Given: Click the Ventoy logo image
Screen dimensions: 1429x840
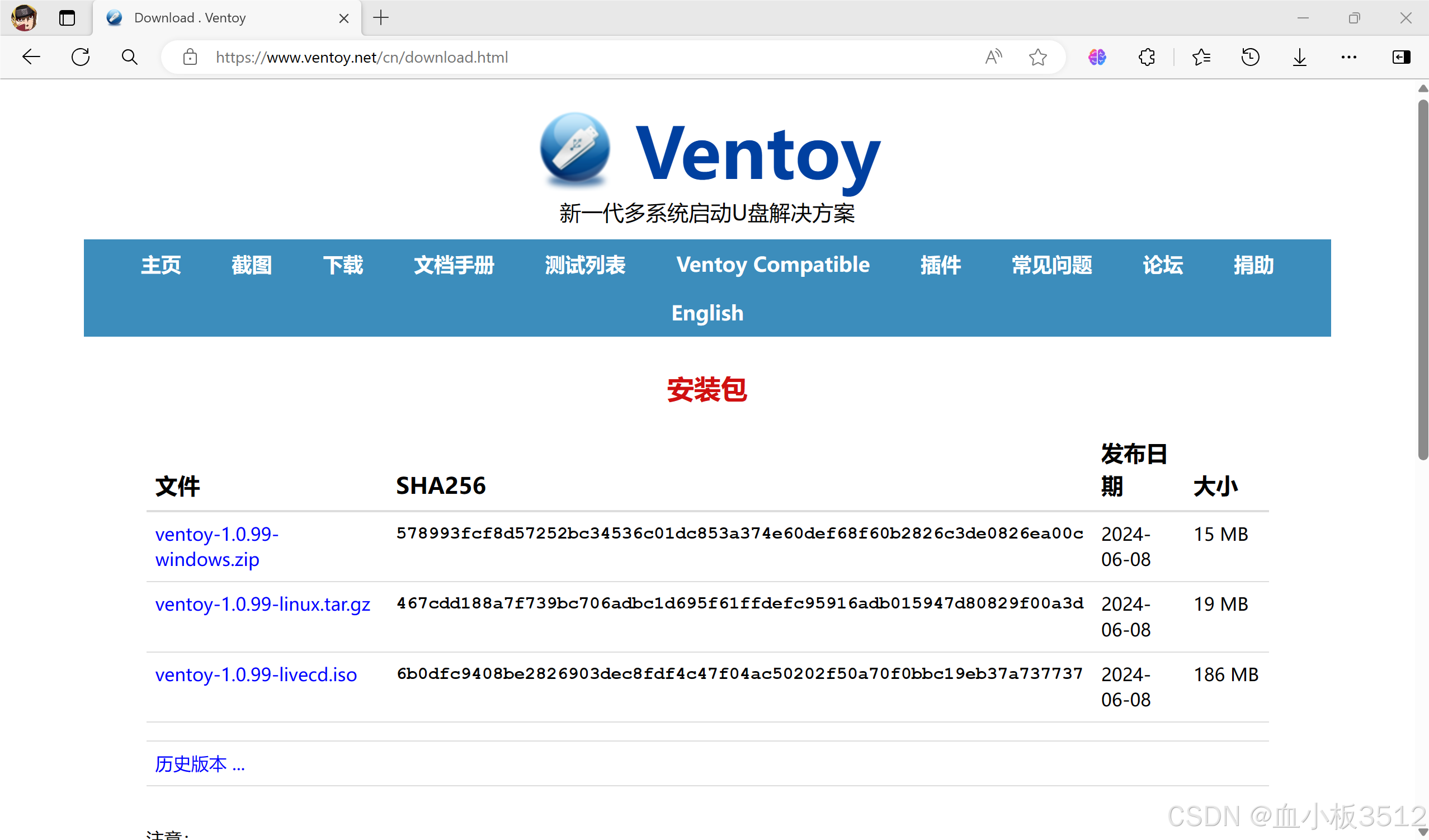Looking at the screenshot, I should coord(575,150).
